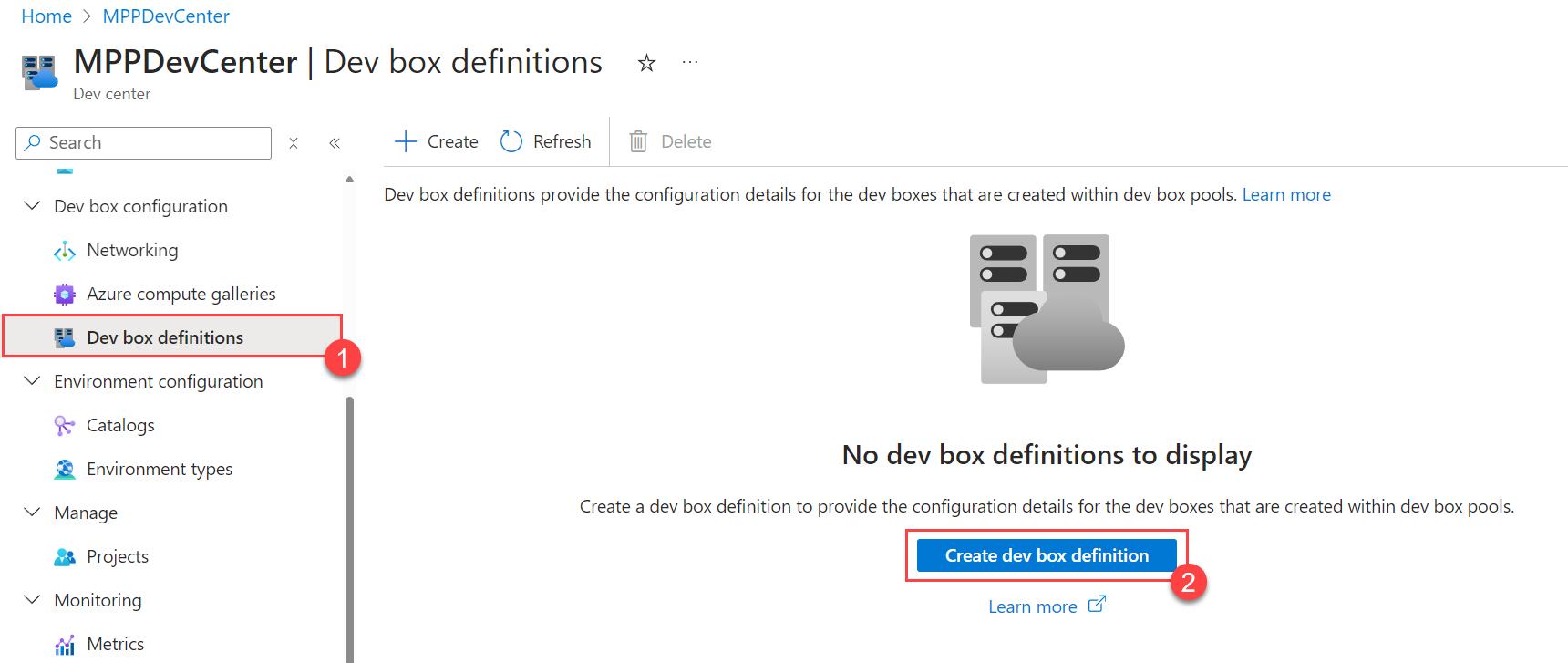The image size is (1568, 663).
Task: Select Dev box definitions menu item
Action: point(173,337)
